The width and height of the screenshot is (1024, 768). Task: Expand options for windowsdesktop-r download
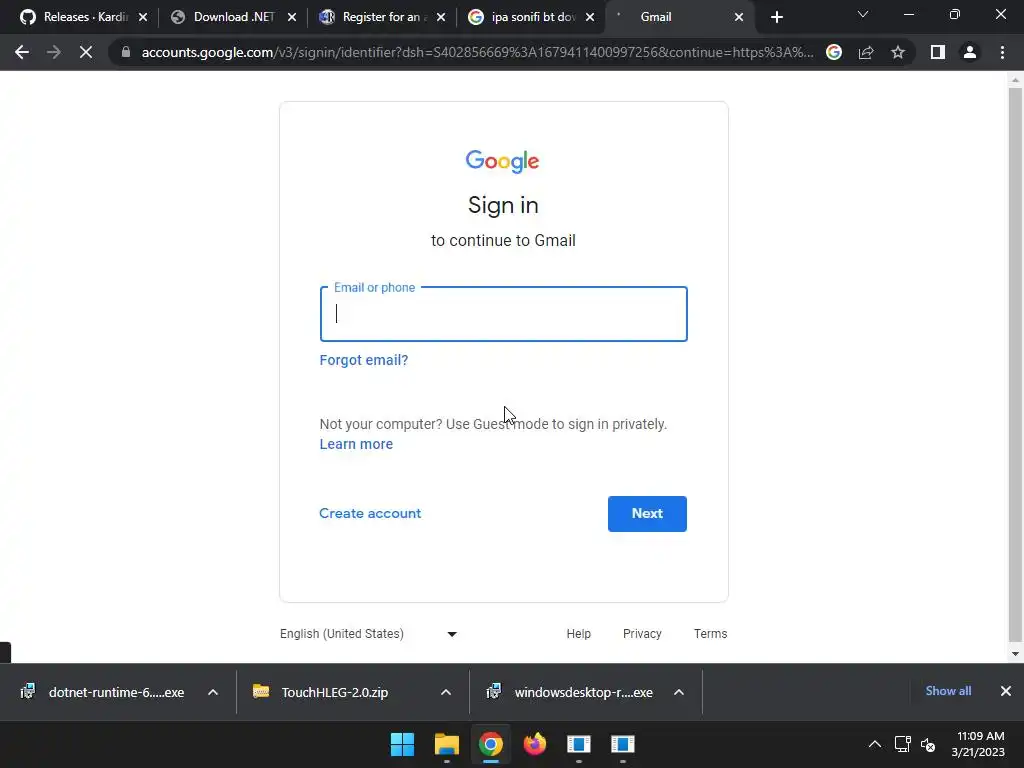[x=679, y=692]
